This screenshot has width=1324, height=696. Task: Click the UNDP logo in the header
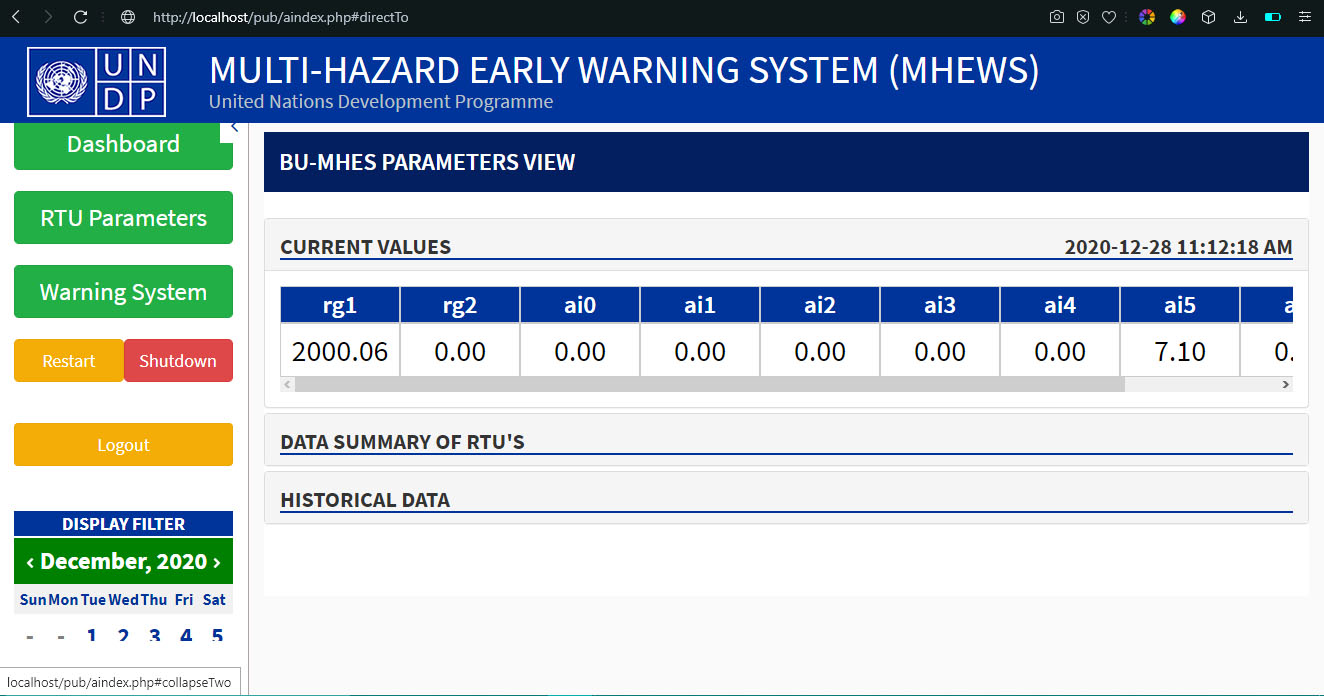click(x=97, y=82)
